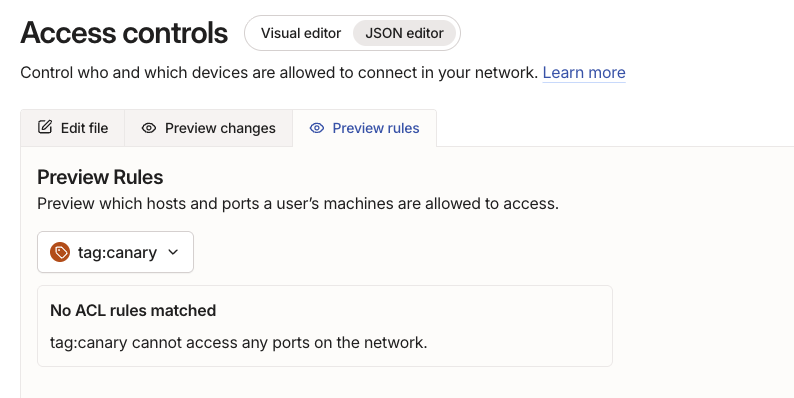
Task: Click the orange tag icon for tag:canary
Action: [60, 252]
